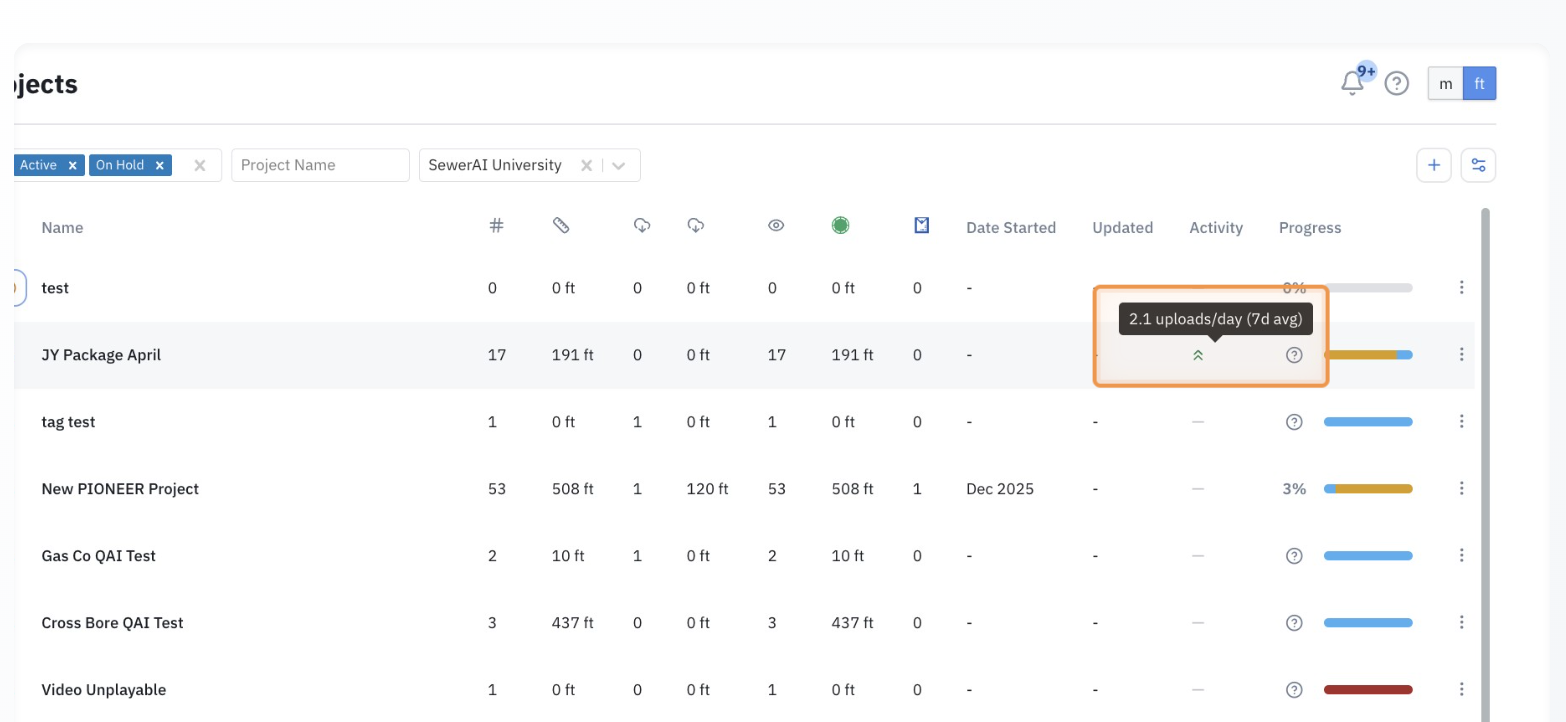The height and width of the screenshot is (722, 1566).
Task: Open the notifications bell
Action: point(1352,84)
